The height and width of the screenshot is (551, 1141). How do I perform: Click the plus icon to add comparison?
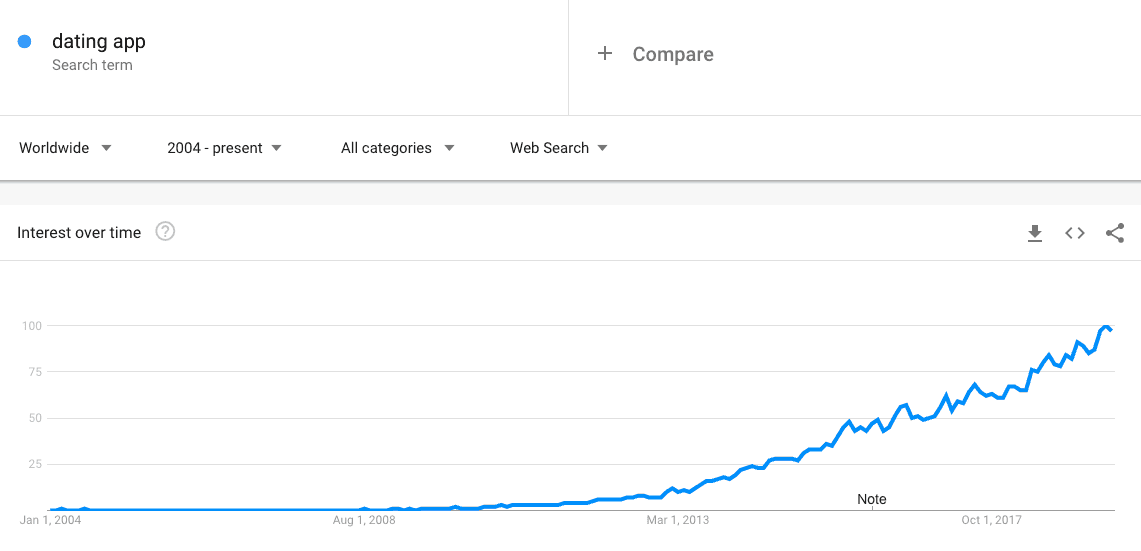tap(604, 54)
